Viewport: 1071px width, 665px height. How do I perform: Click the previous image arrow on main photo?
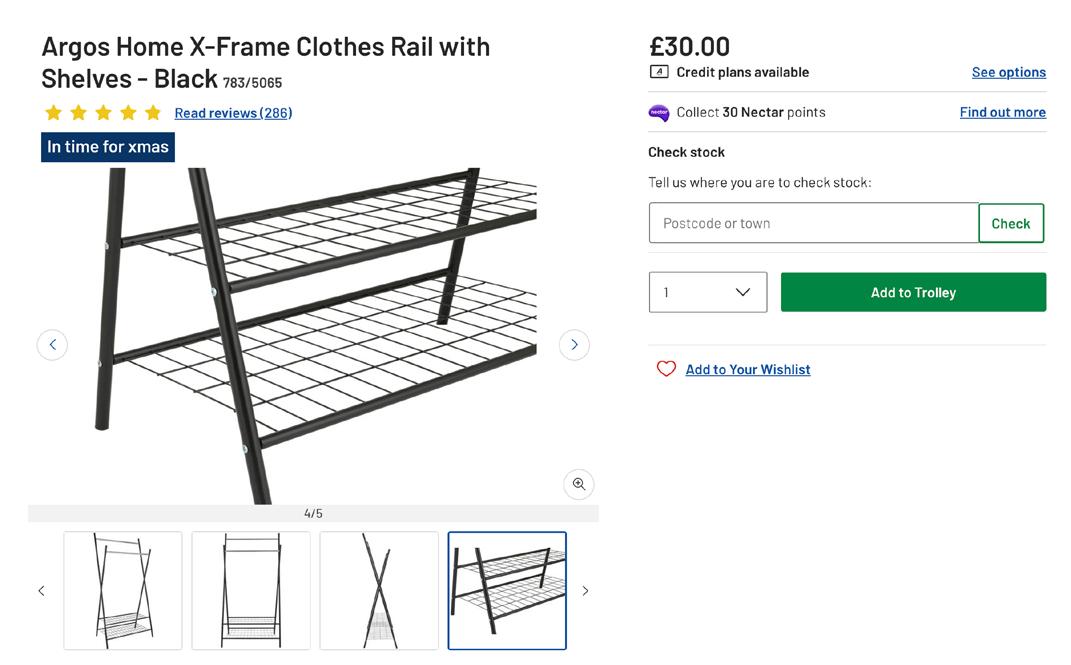point(52,345)
